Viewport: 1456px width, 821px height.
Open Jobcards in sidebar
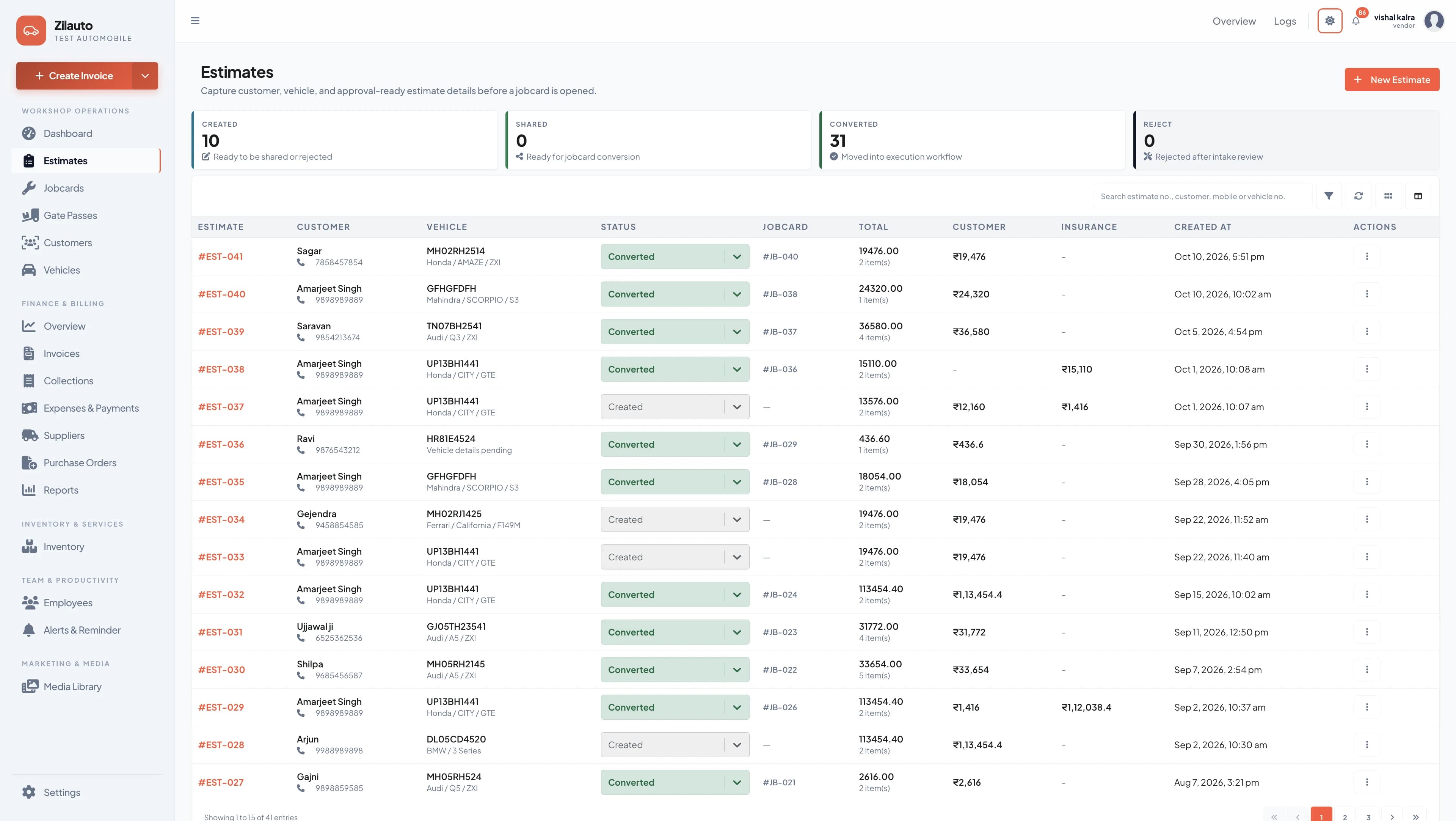pos(86,188)
